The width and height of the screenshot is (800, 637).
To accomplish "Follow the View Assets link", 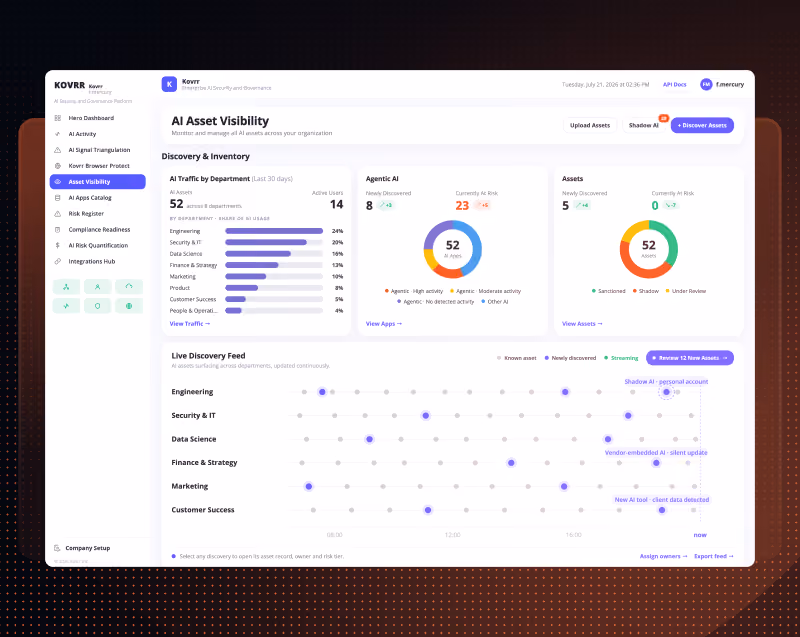I will (x=582, y=324).
